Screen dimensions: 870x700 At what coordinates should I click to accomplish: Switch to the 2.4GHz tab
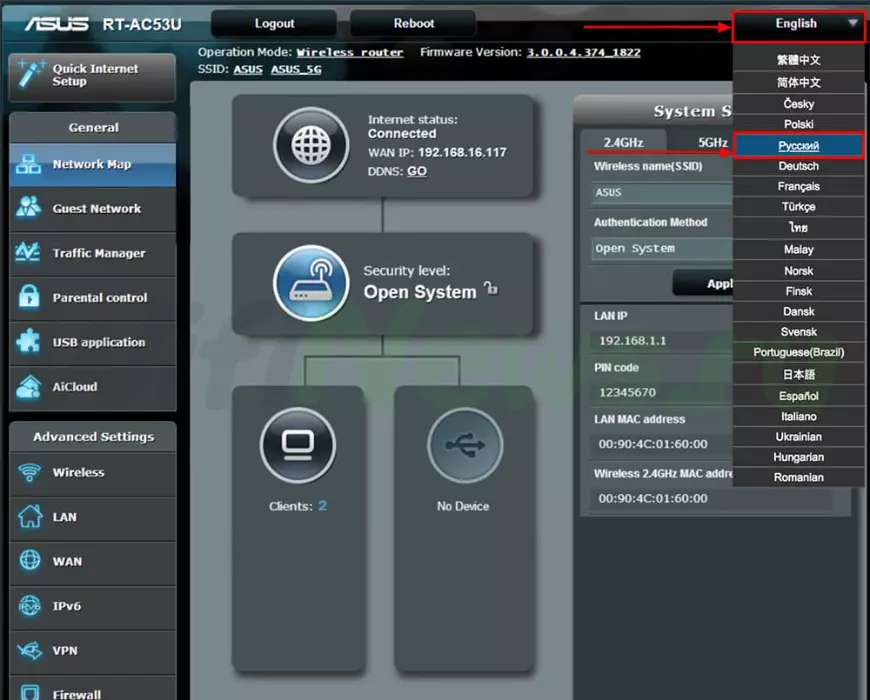(x=623, y=142)
